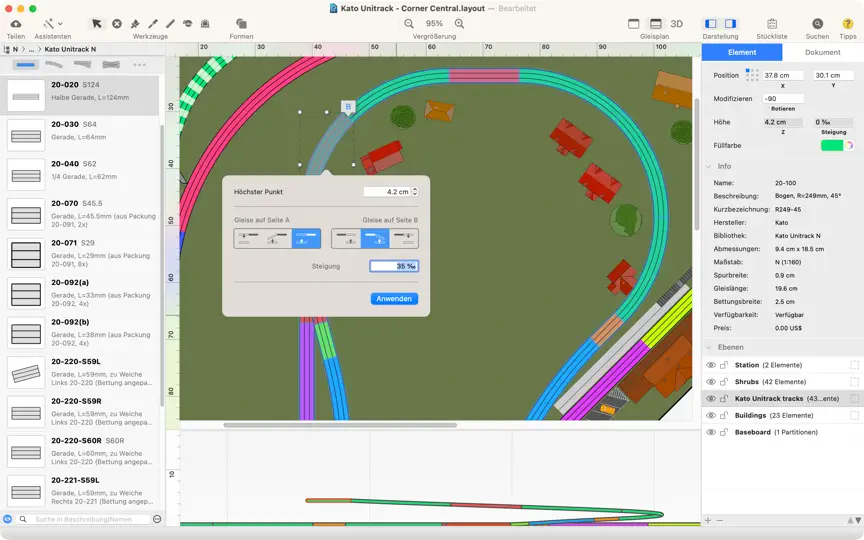Screen dimensions: 864x540
Task: Select library item 20-071 S29
Action: 80,253
